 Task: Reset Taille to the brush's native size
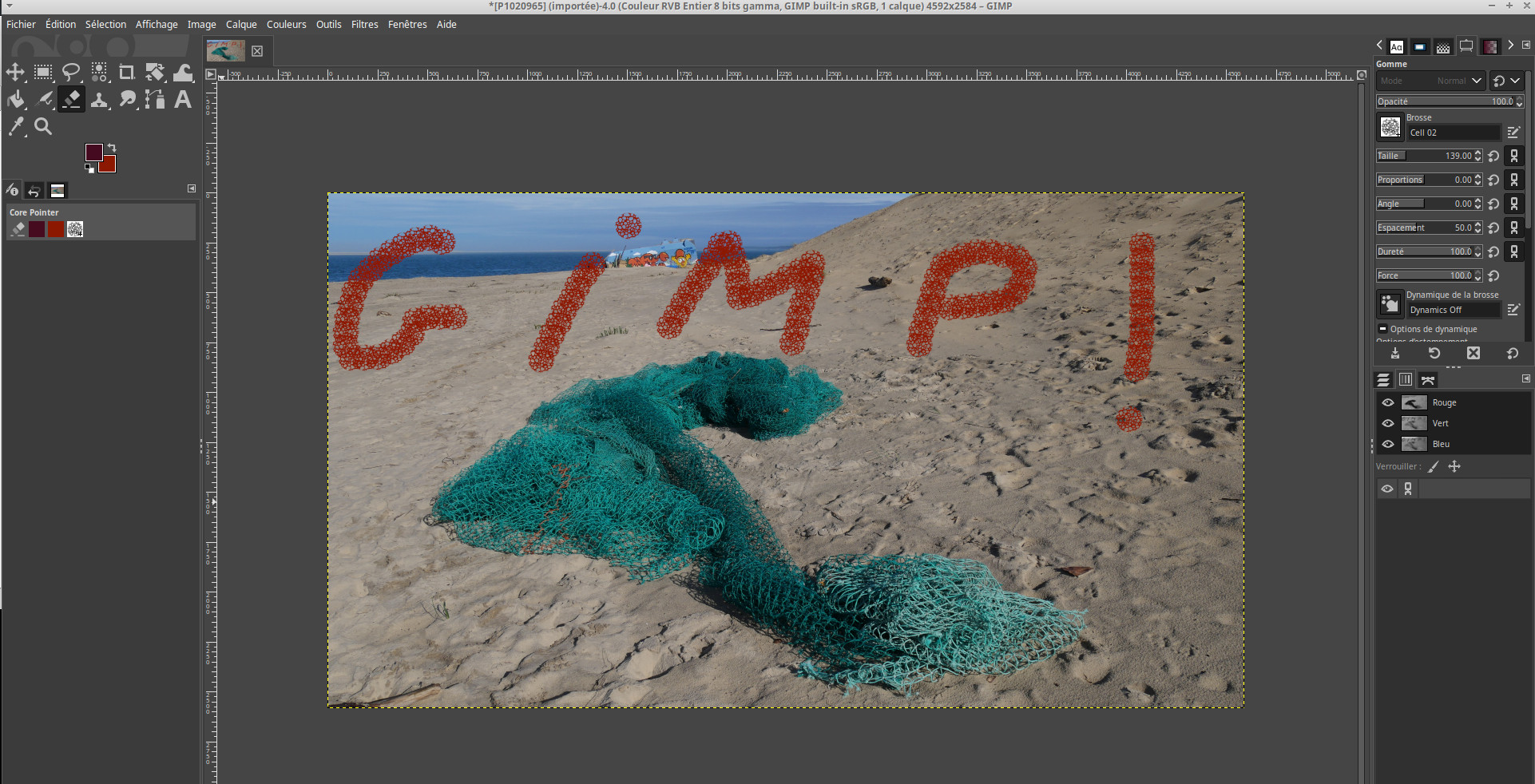point(1493,156)
